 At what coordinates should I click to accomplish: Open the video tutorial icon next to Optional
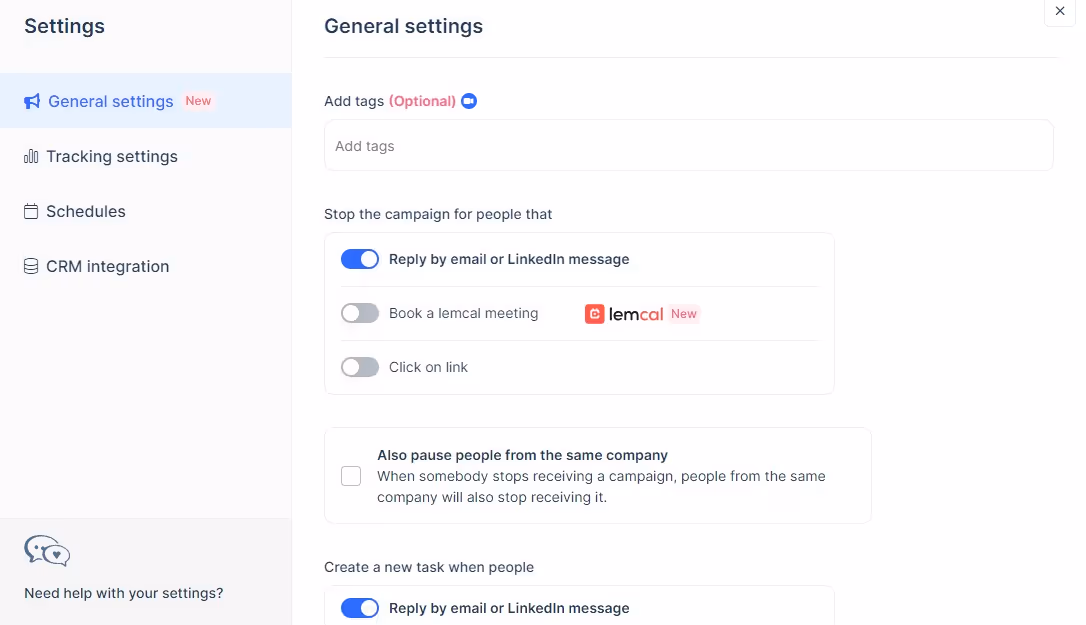tap(468, 100)
